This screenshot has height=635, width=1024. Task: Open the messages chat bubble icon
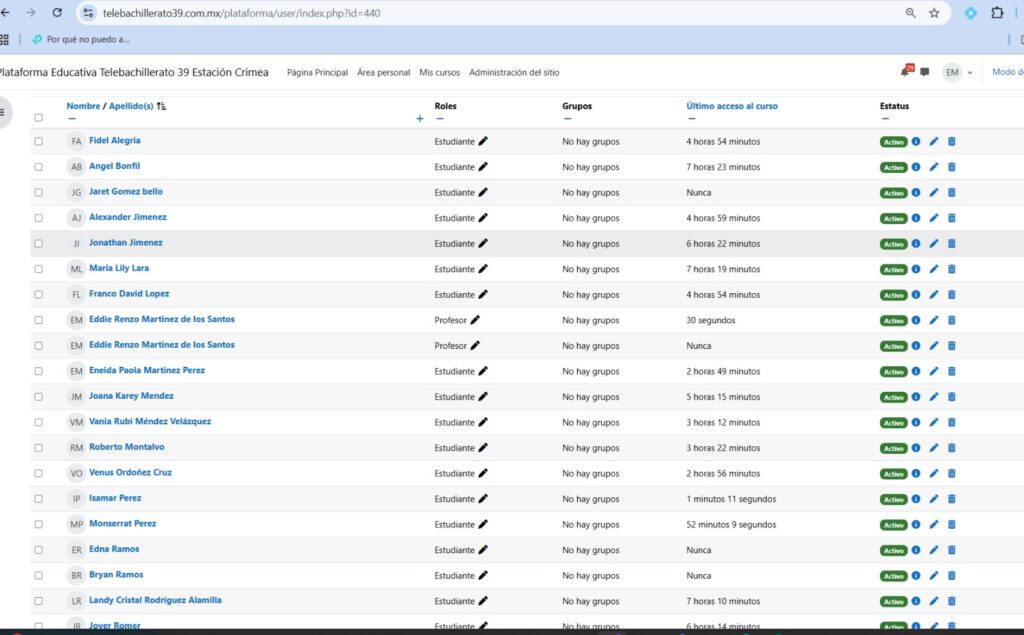click(924, 72)
